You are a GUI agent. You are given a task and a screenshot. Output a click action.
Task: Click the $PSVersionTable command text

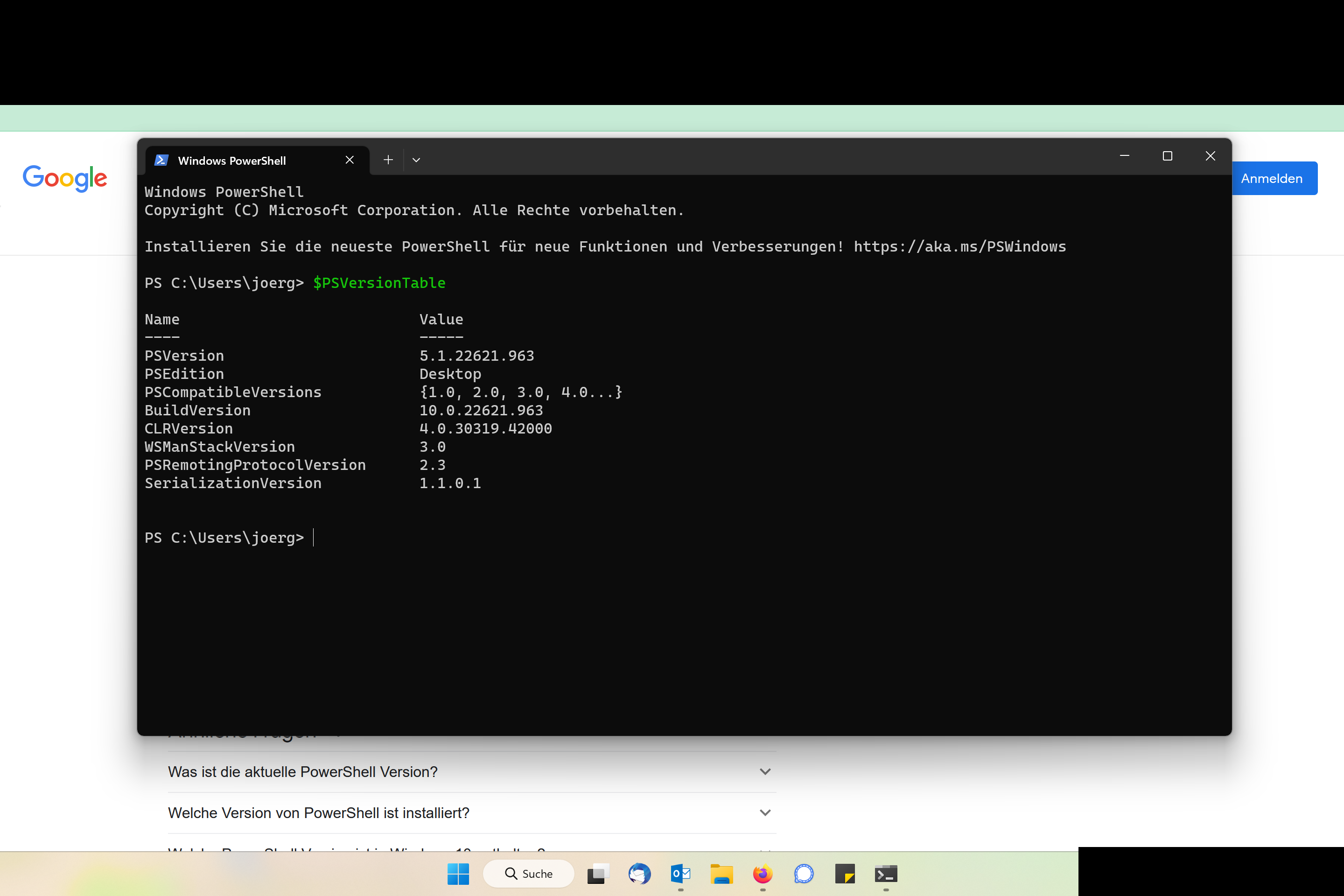click(x=379, y=283)
